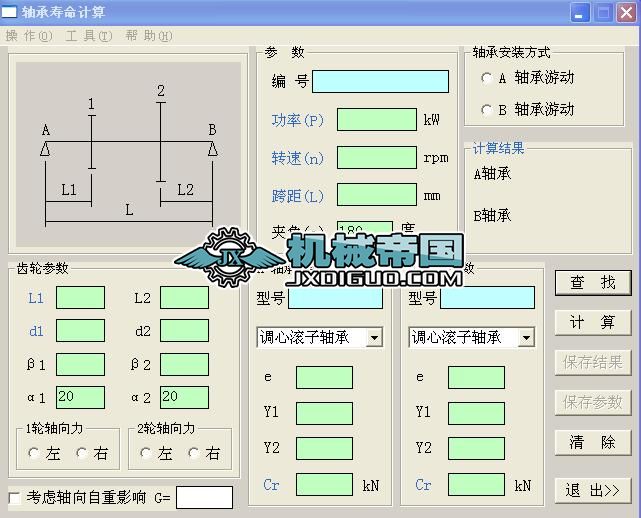Focus the 转速(n) rpm input field
Image resolution: width=641 pixels, height=518 pixels.
pos(377,158)
